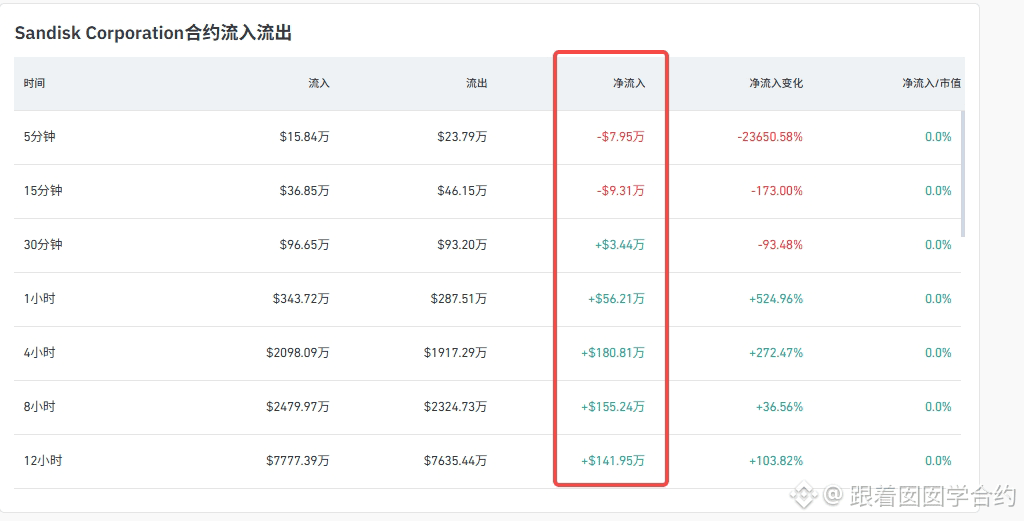Click the Sandisk Corporation合约流入流出 title
1024x521 pixels.
153,33
